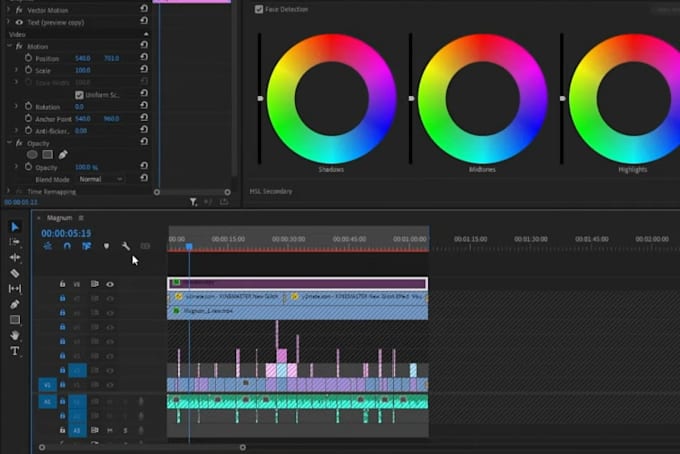Viewport: 680px width, 454px height.
Task: Toggle sync lock on the top video track
Action: click(95, 284)
